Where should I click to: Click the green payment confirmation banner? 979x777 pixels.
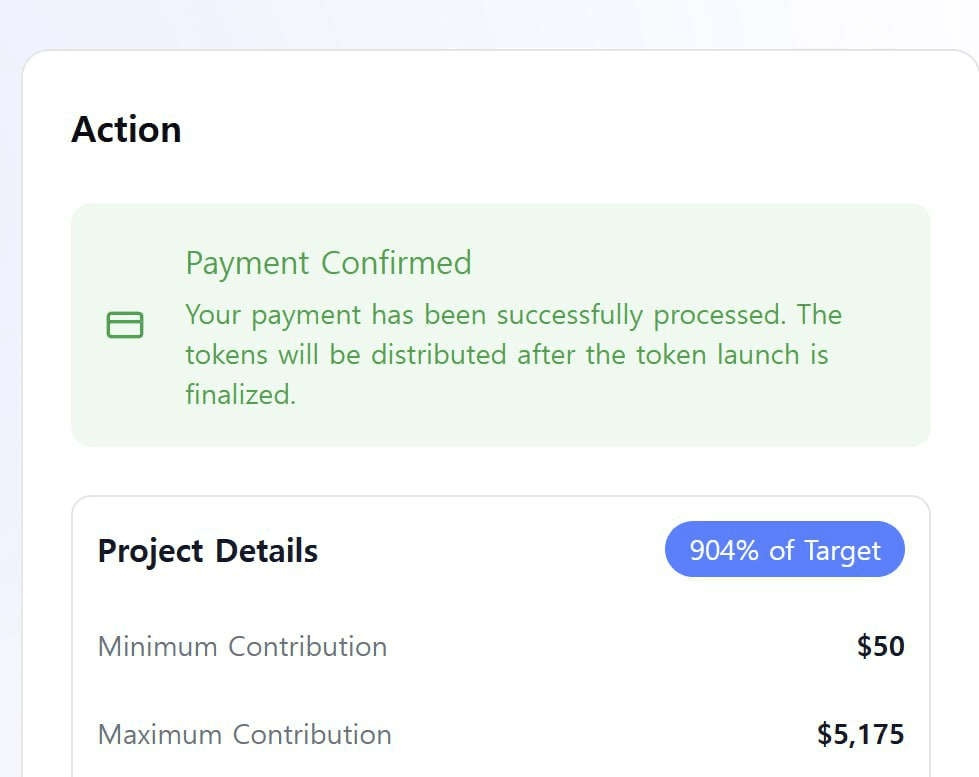pos(501,325)
